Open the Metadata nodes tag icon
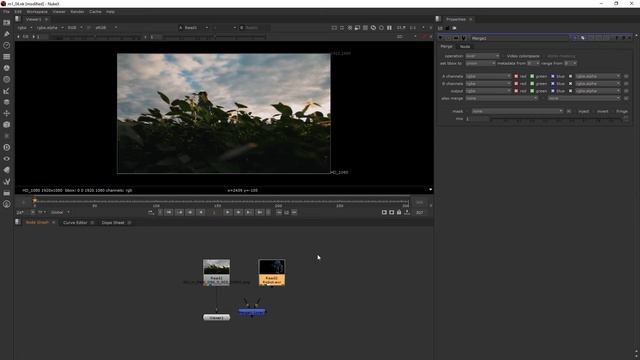This screenshot has height=360, width=640. [7, 170]
